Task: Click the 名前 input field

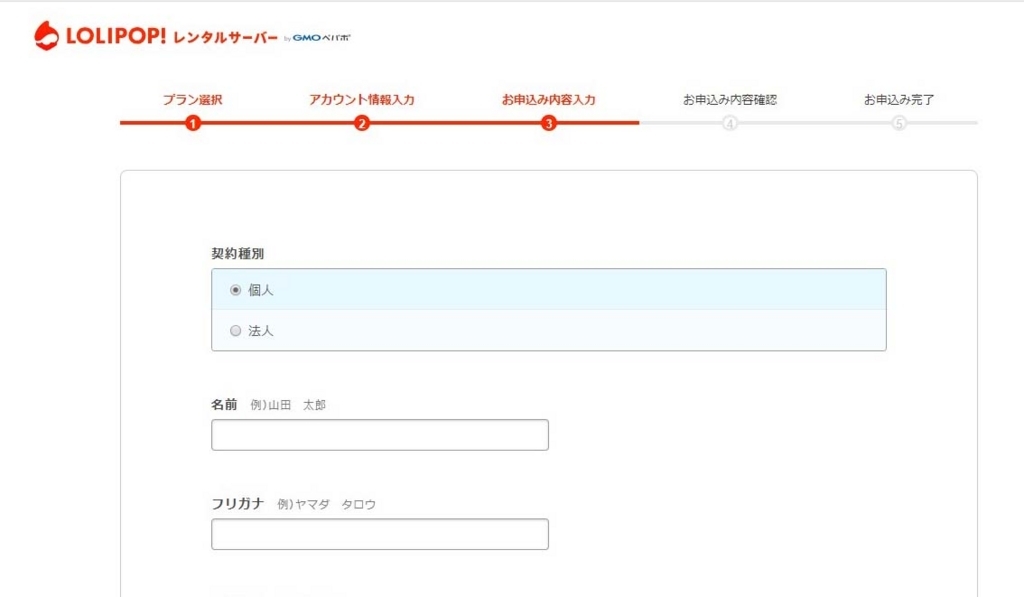Action: pyautogui.click(x=379, y=435)
